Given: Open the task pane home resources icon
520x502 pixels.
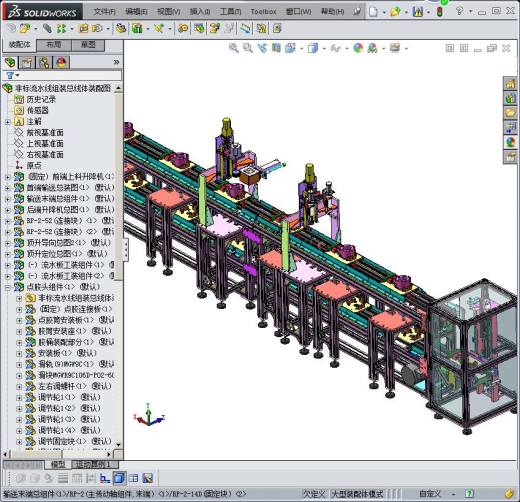Looking at the screenshot, I should point(510,83).
